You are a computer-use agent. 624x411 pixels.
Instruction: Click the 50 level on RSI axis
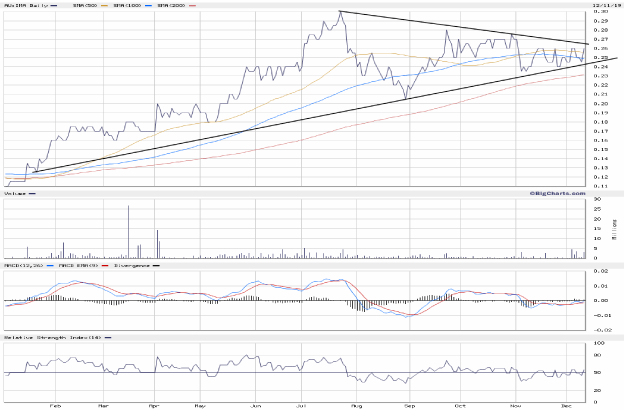(x=598, y=373)
